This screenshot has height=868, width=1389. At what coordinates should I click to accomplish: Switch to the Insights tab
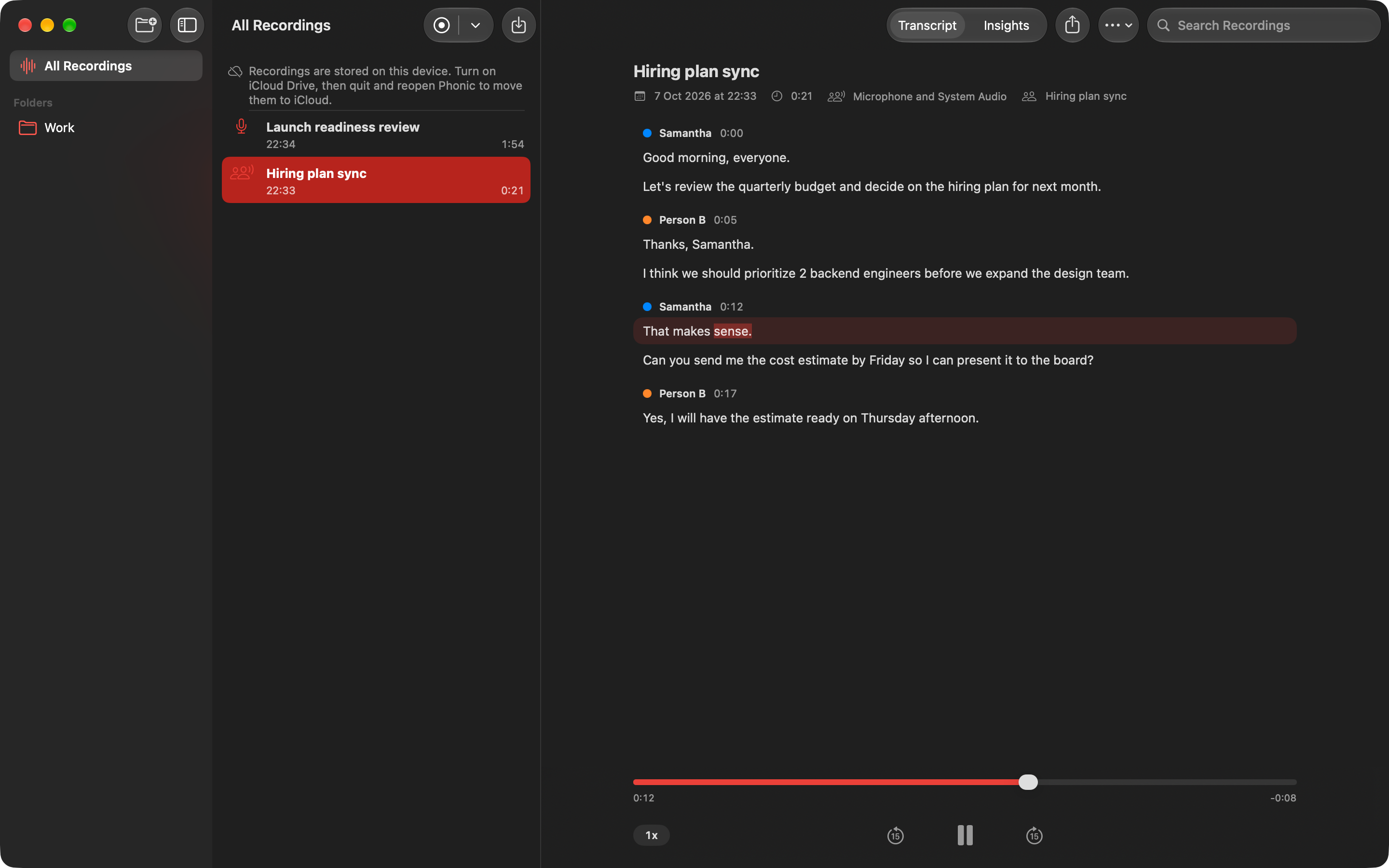pos(1006,25)
